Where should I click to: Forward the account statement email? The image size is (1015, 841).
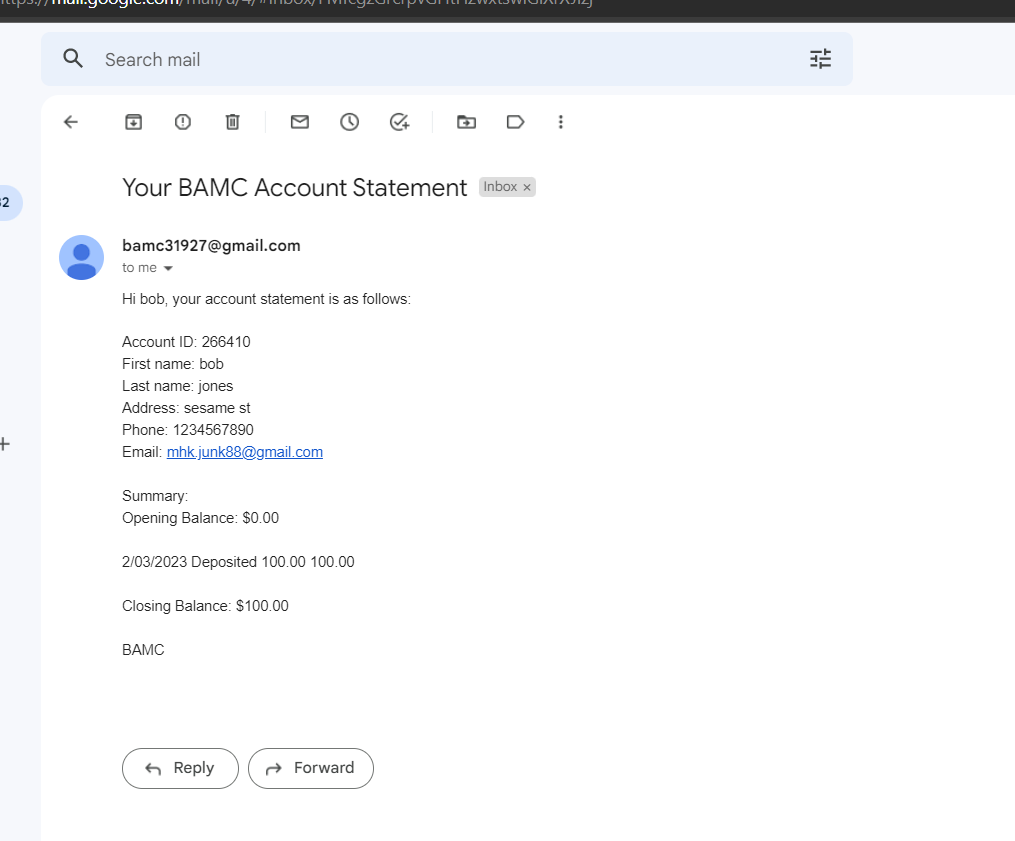pos(311,768)
